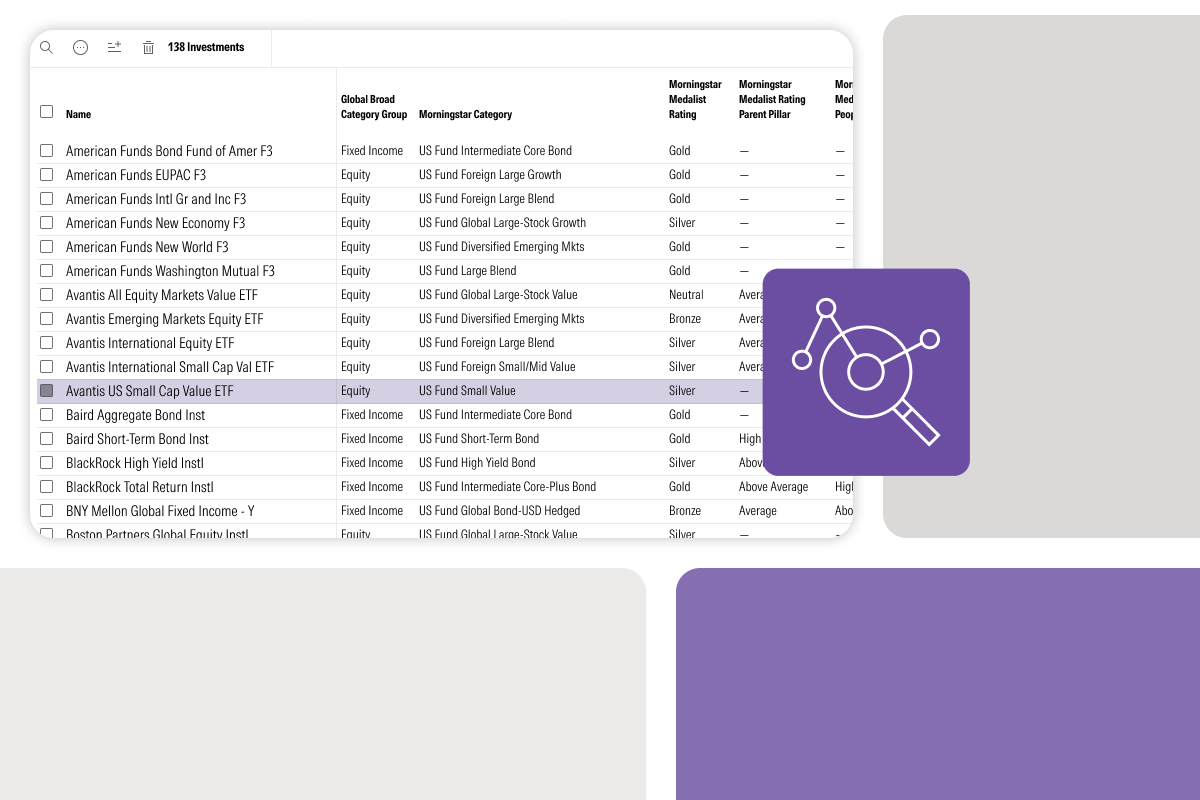Click the trash delete icon
The height and width of the screenshot is (800, 1200).
point(148,47)
